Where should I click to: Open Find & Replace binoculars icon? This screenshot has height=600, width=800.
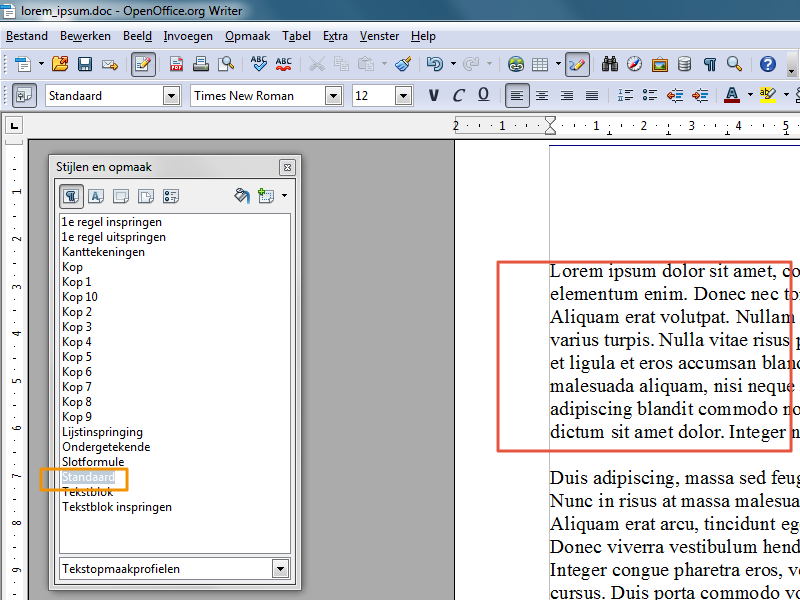609,64
